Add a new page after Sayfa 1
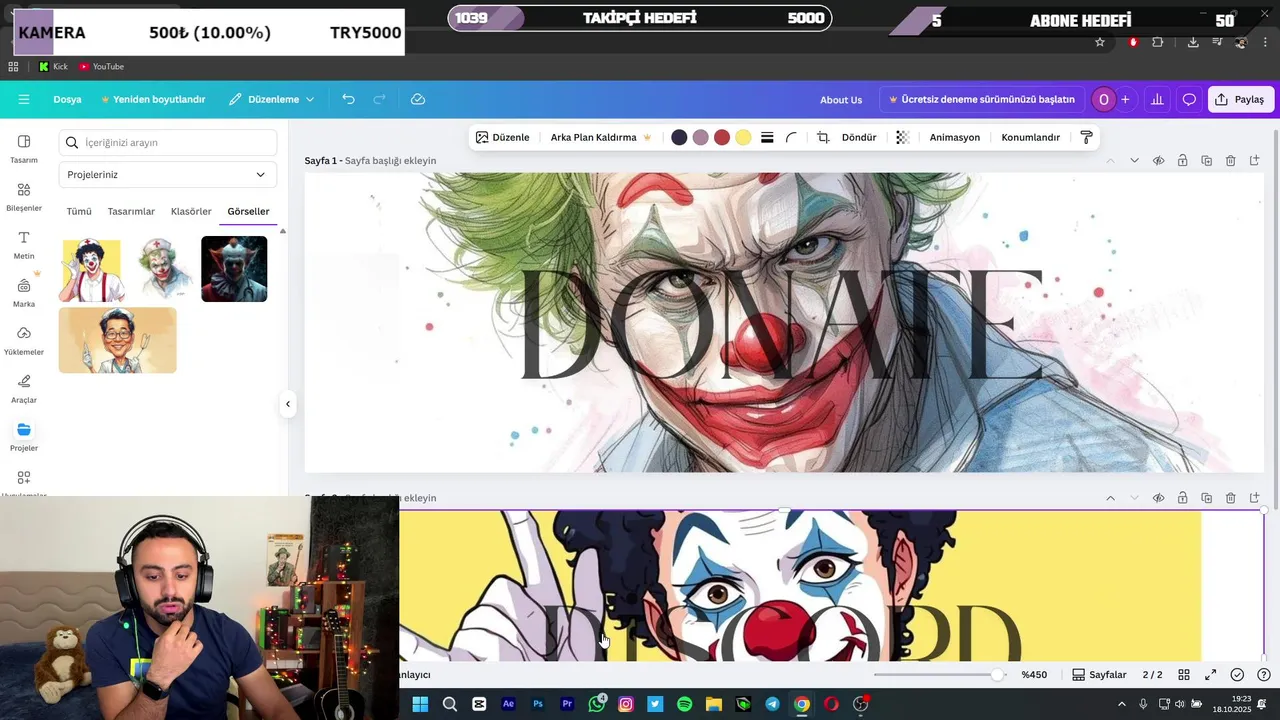This screenshot has width=1280, height=720. click(1254, 160)
